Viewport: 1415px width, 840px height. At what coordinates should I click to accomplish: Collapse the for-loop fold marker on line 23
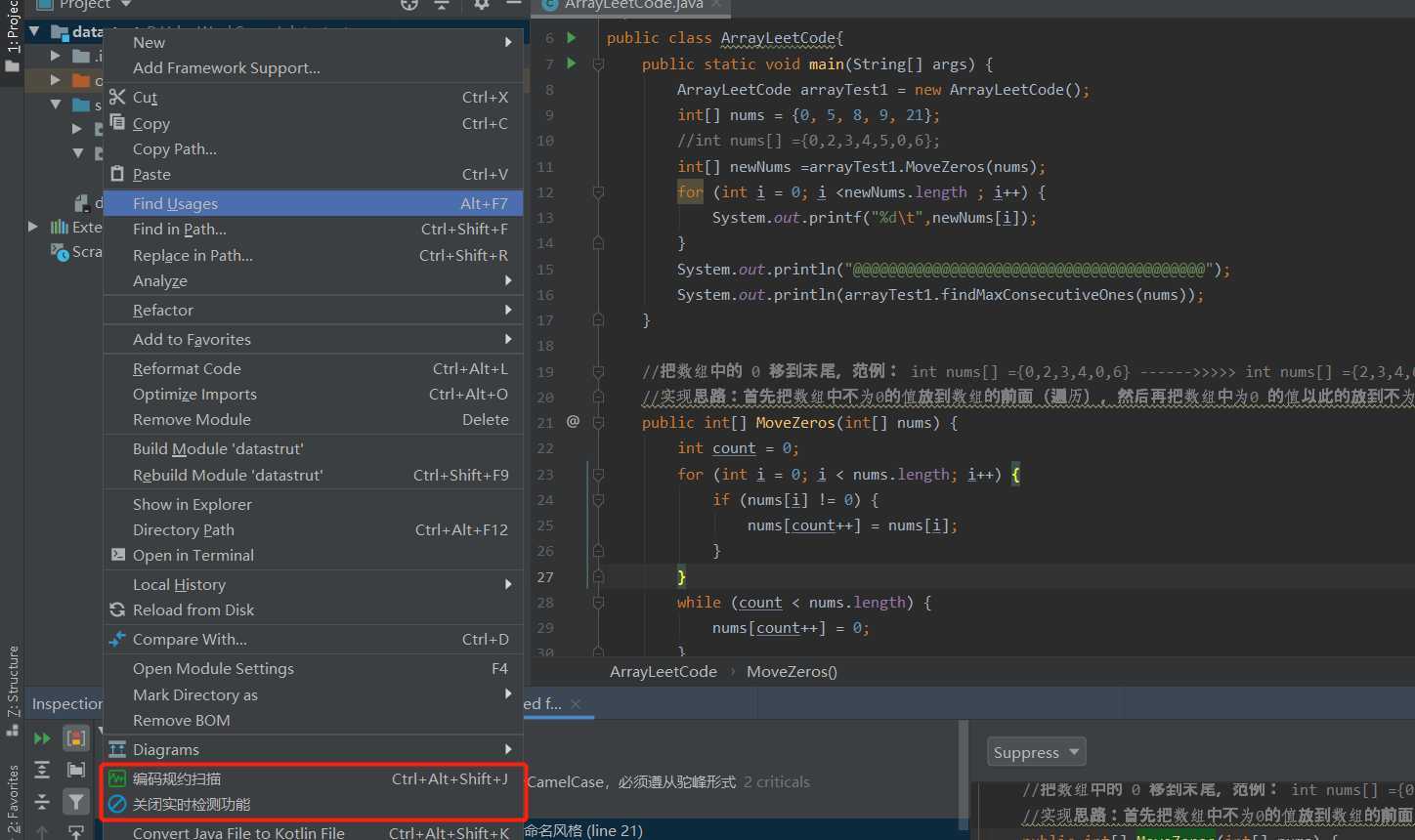pos(598,475)
